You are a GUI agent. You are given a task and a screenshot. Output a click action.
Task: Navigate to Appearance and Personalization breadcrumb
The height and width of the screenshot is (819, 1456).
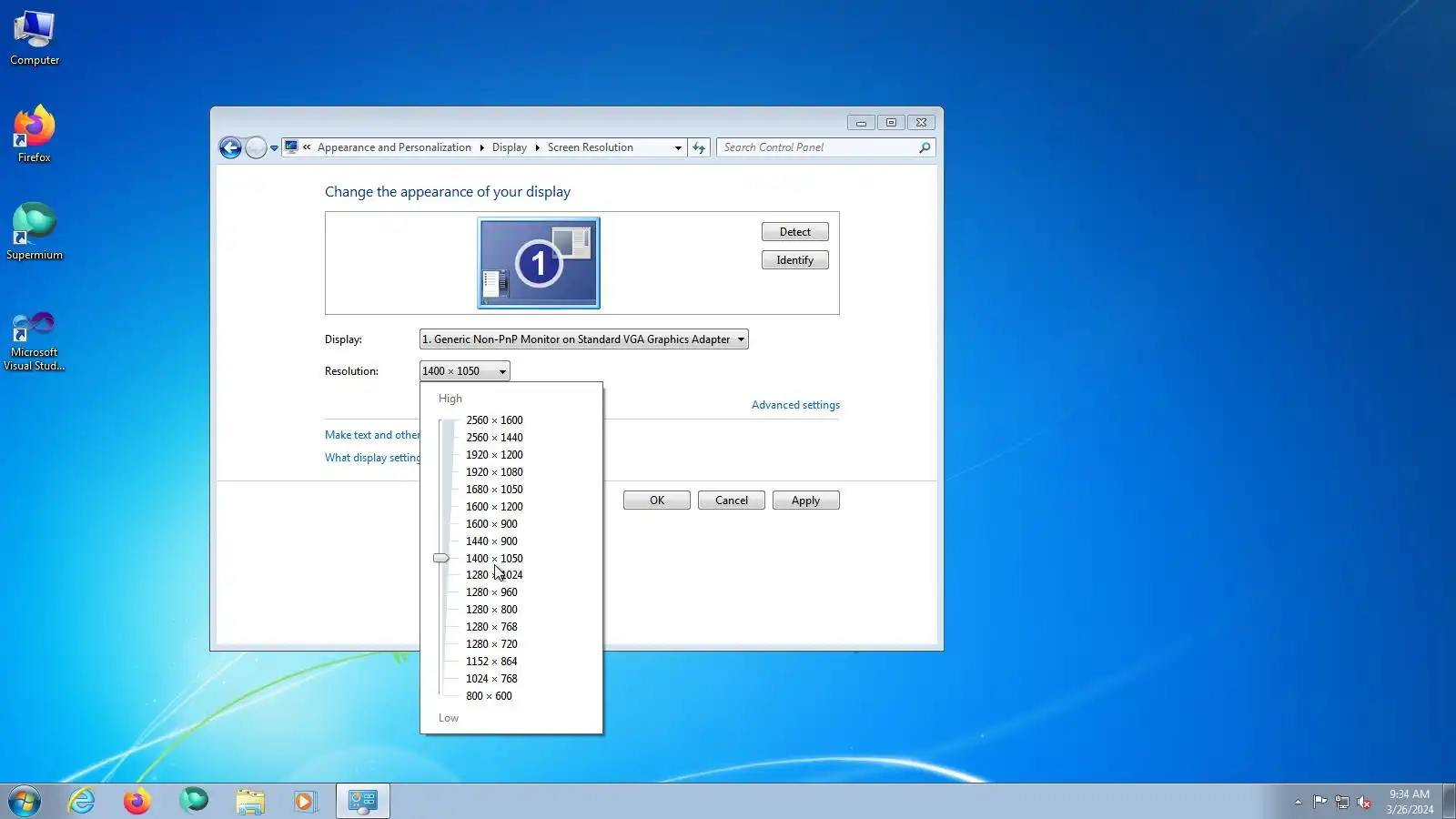click(394, 147)
